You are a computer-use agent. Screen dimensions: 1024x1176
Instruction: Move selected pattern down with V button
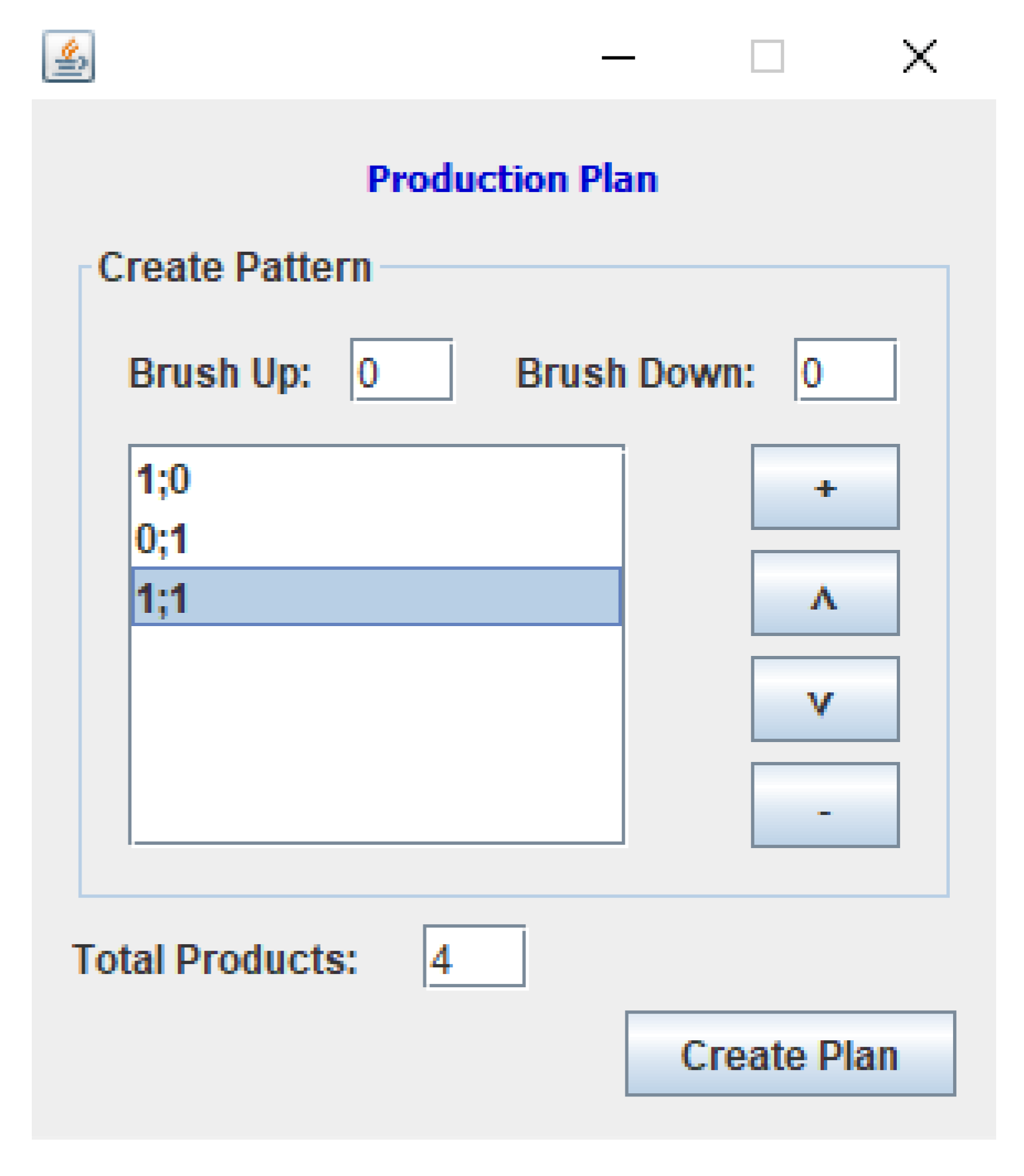tap(825, 699)
